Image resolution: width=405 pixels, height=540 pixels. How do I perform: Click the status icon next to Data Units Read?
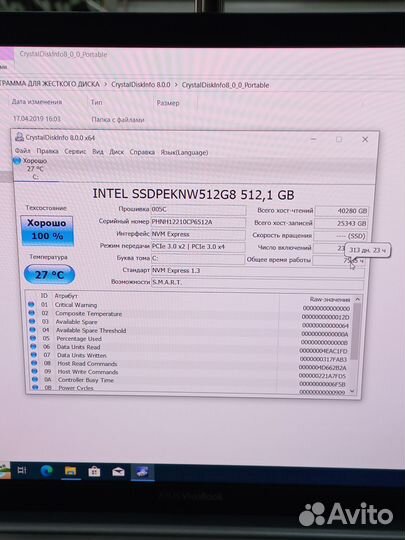33,346
